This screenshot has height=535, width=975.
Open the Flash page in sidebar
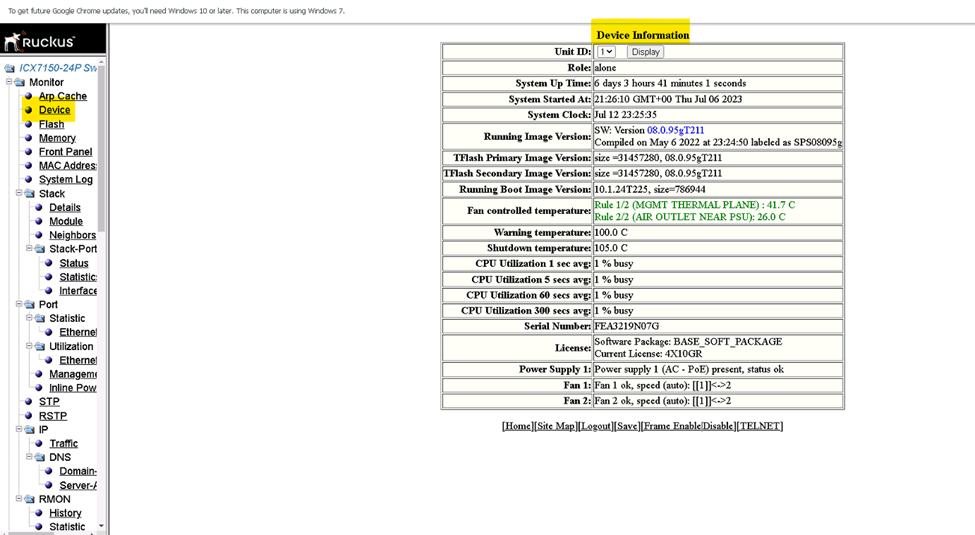point(51,124)
